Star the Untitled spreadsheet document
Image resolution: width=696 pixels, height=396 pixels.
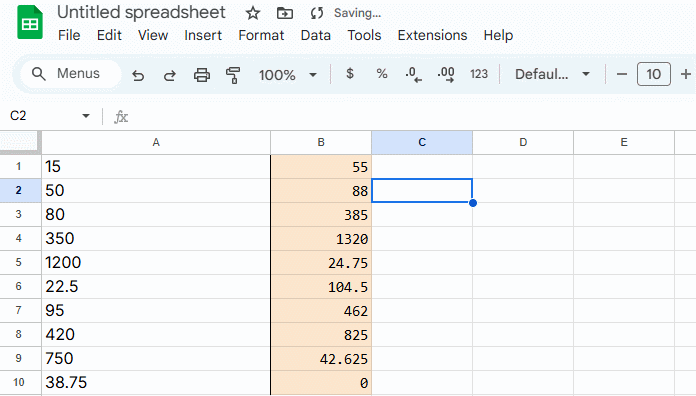[253, 13]
